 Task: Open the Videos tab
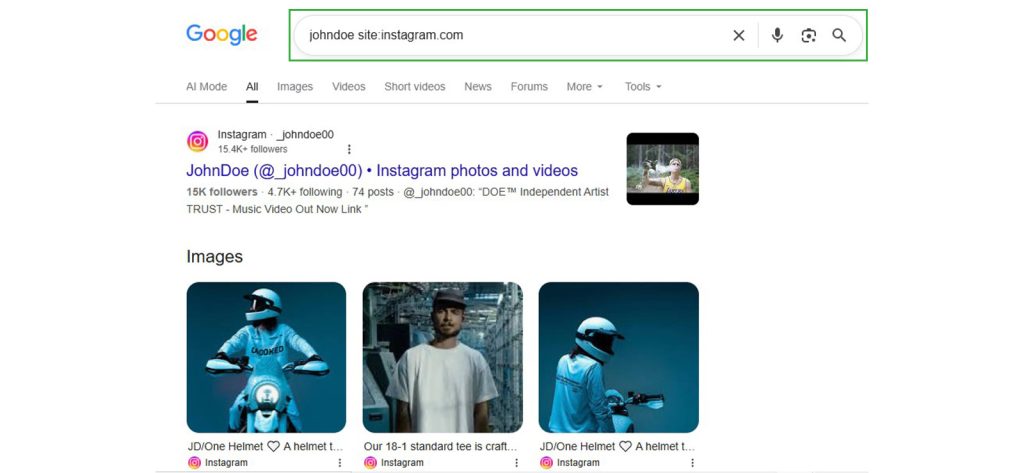click(x=349, y=86)
